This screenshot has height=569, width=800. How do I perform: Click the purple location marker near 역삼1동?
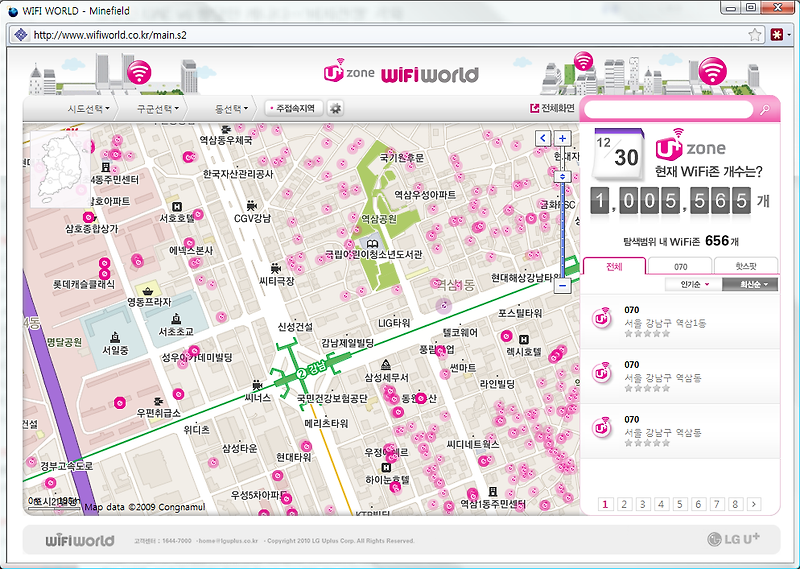pos(444,305)
